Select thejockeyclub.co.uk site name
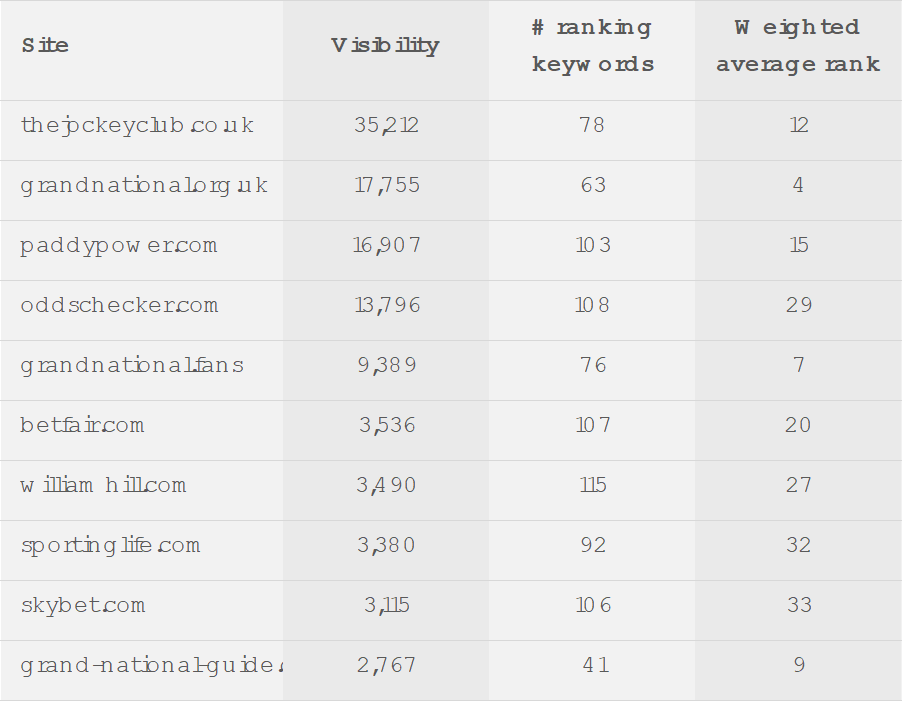 (137, 126)
